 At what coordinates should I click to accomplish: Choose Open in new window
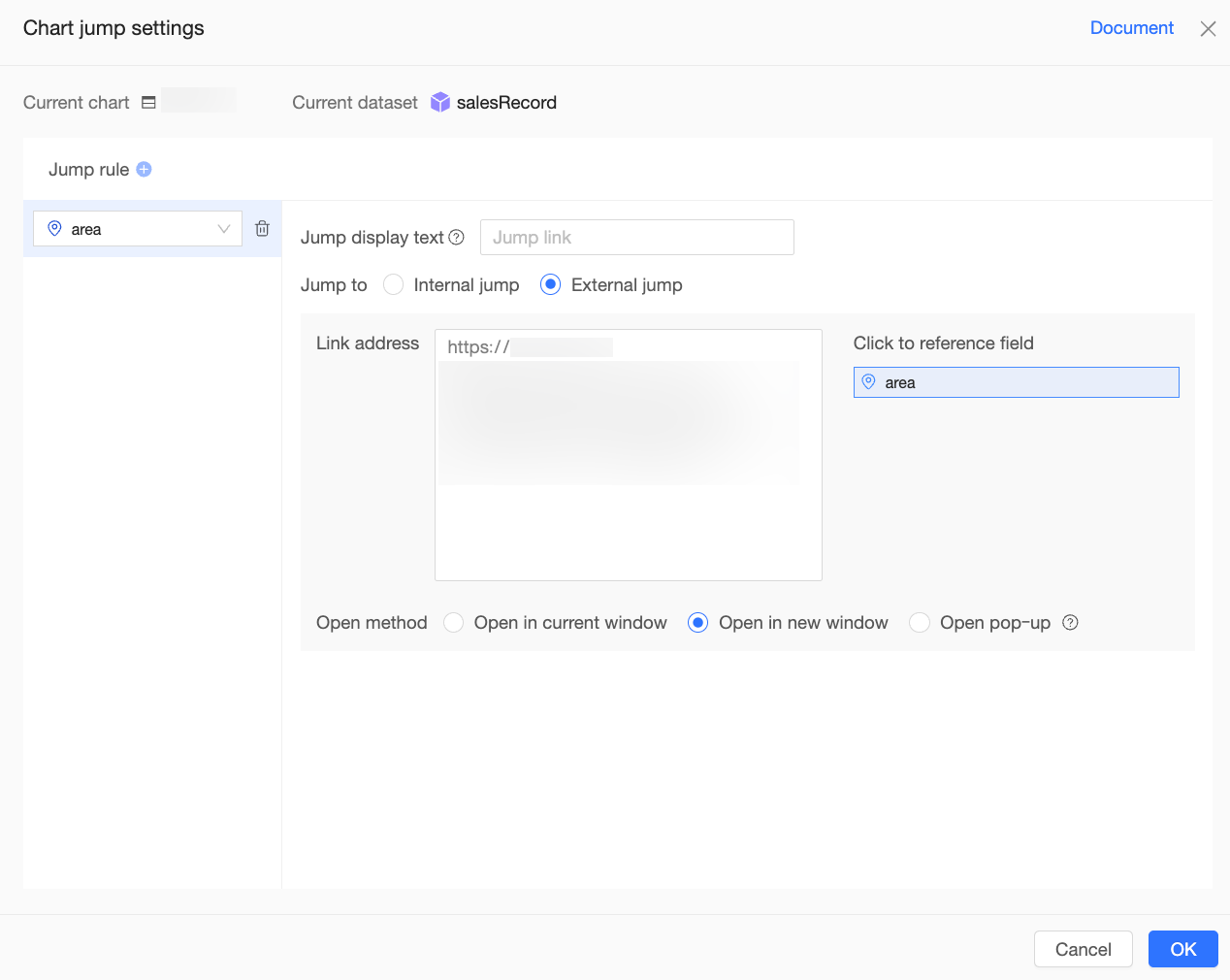click(697, 623)
